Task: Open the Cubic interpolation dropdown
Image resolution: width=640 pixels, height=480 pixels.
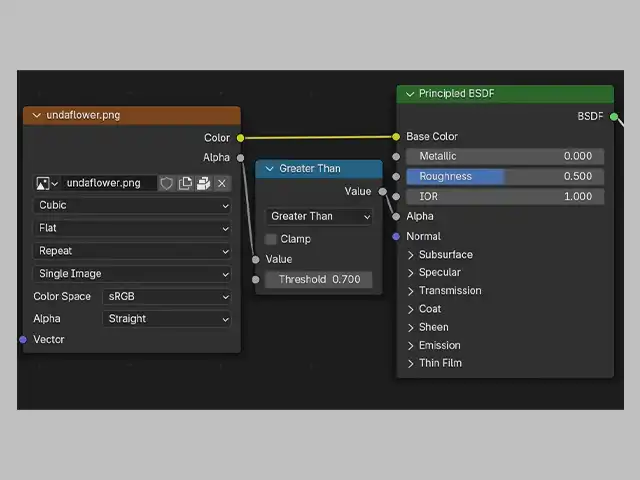Action: 132,205
